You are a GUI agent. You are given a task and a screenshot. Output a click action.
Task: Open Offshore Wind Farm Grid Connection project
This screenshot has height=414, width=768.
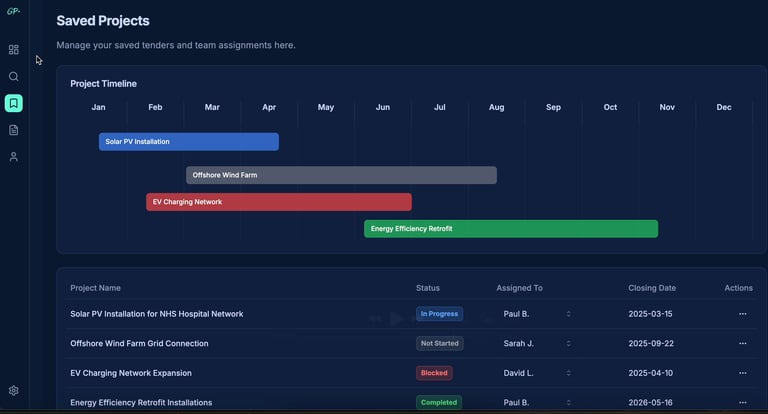[x=139, y=343]
